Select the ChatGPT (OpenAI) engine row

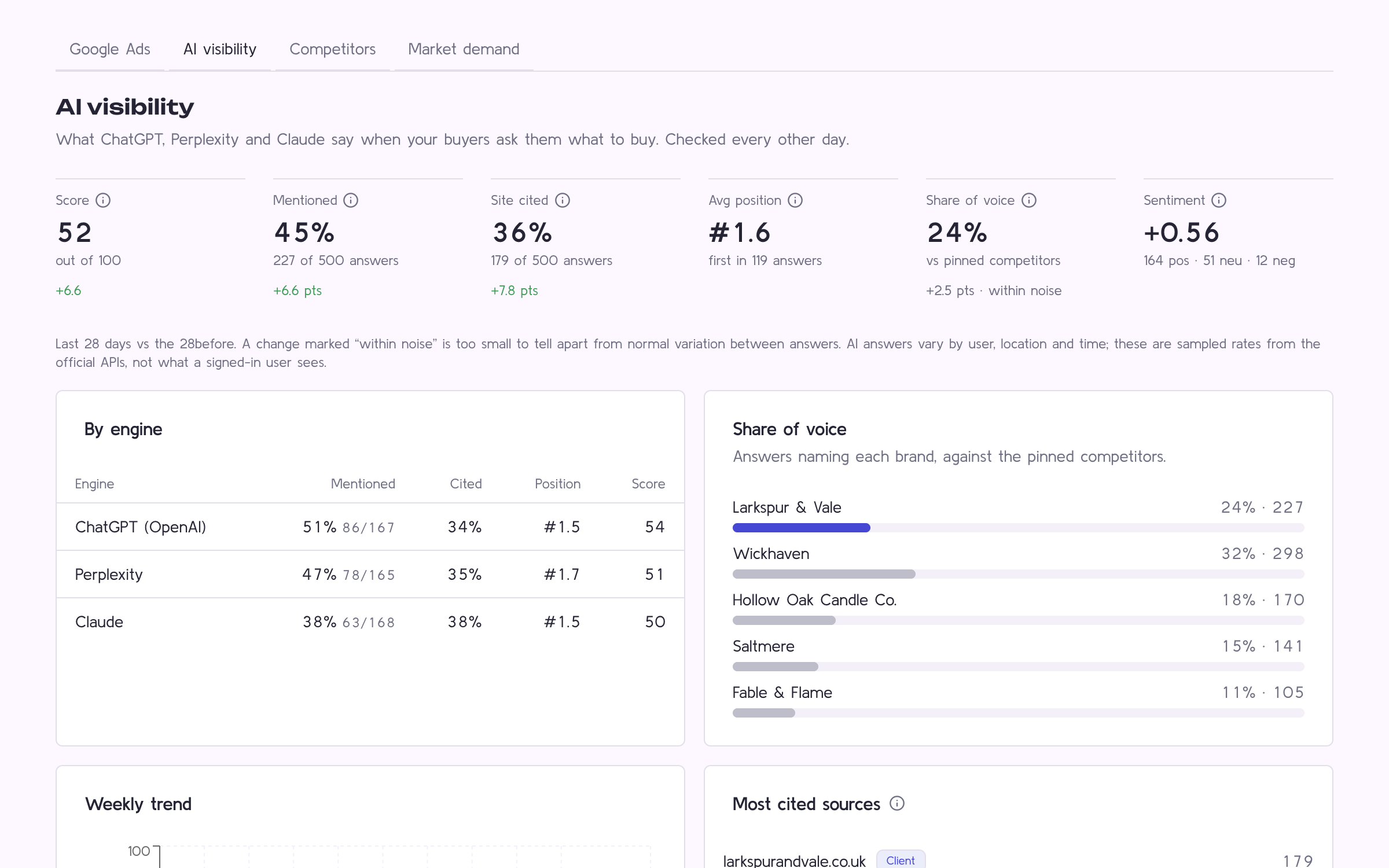tap(370, 527)
